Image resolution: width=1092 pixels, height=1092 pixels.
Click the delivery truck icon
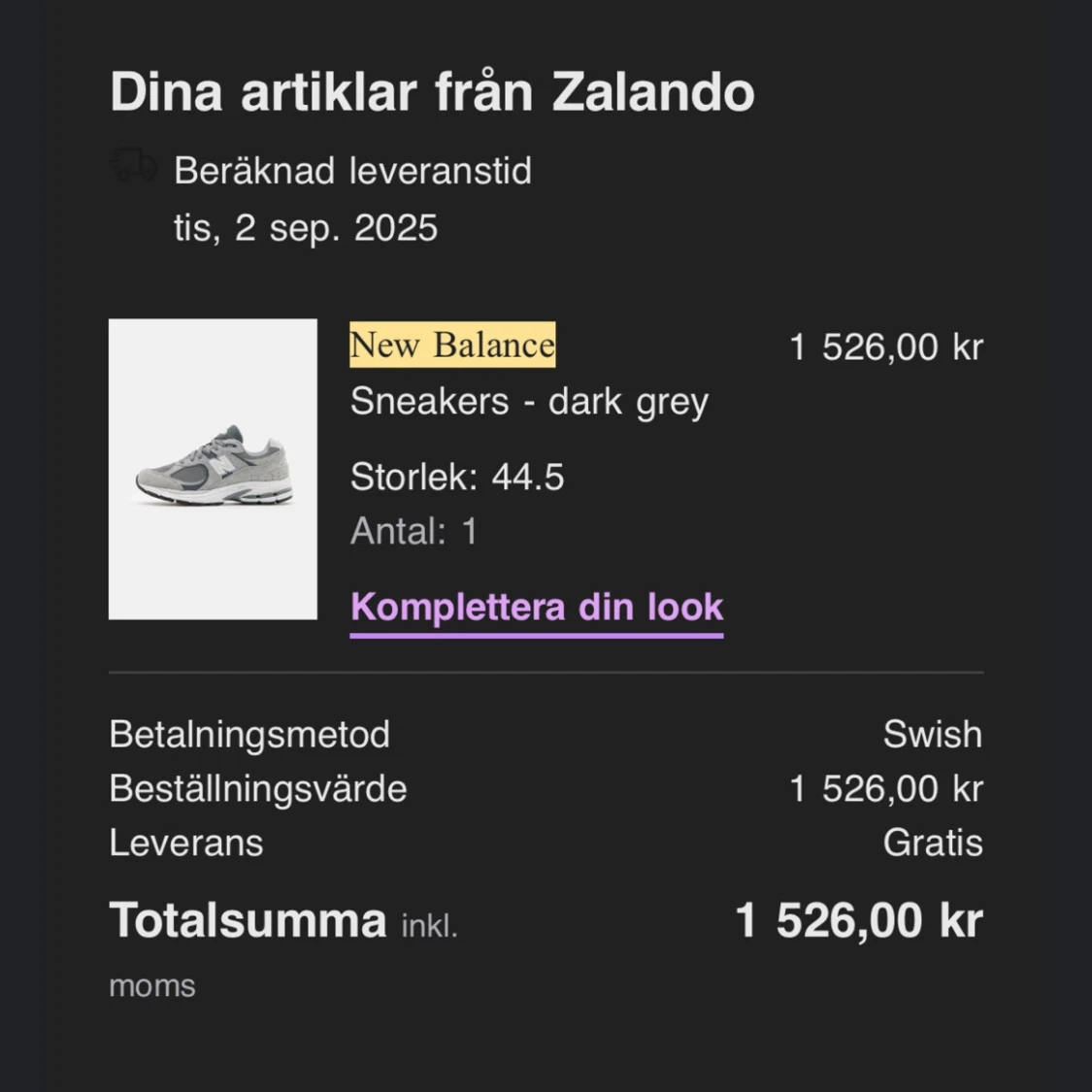pyautogui.click(x=134, y=166)
